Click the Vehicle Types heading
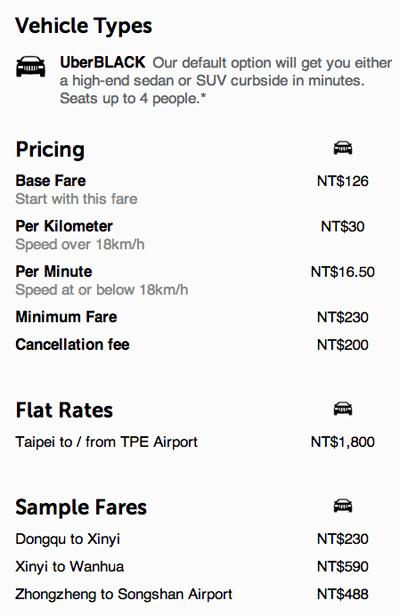Screen dimensions: 400x616 tap(84, 26)
